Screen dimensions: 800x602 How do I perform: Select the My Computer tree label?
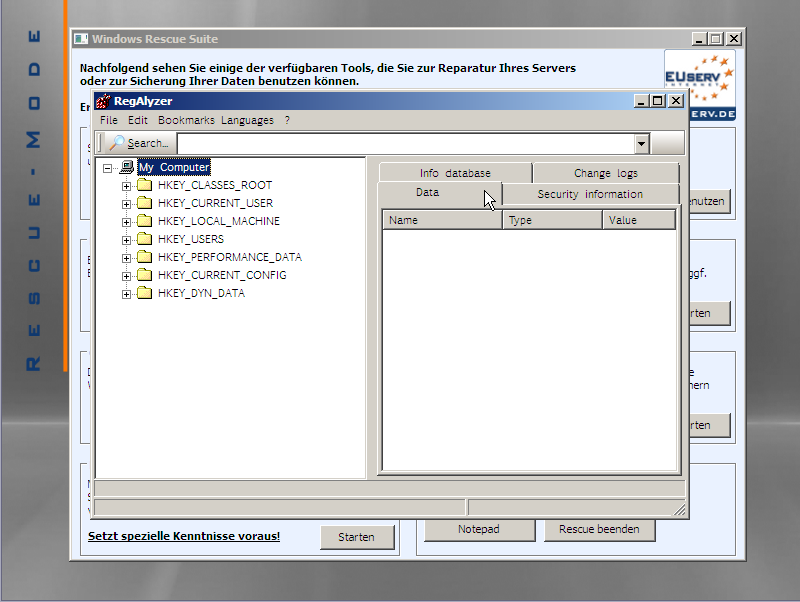click(x=174, y=167)
